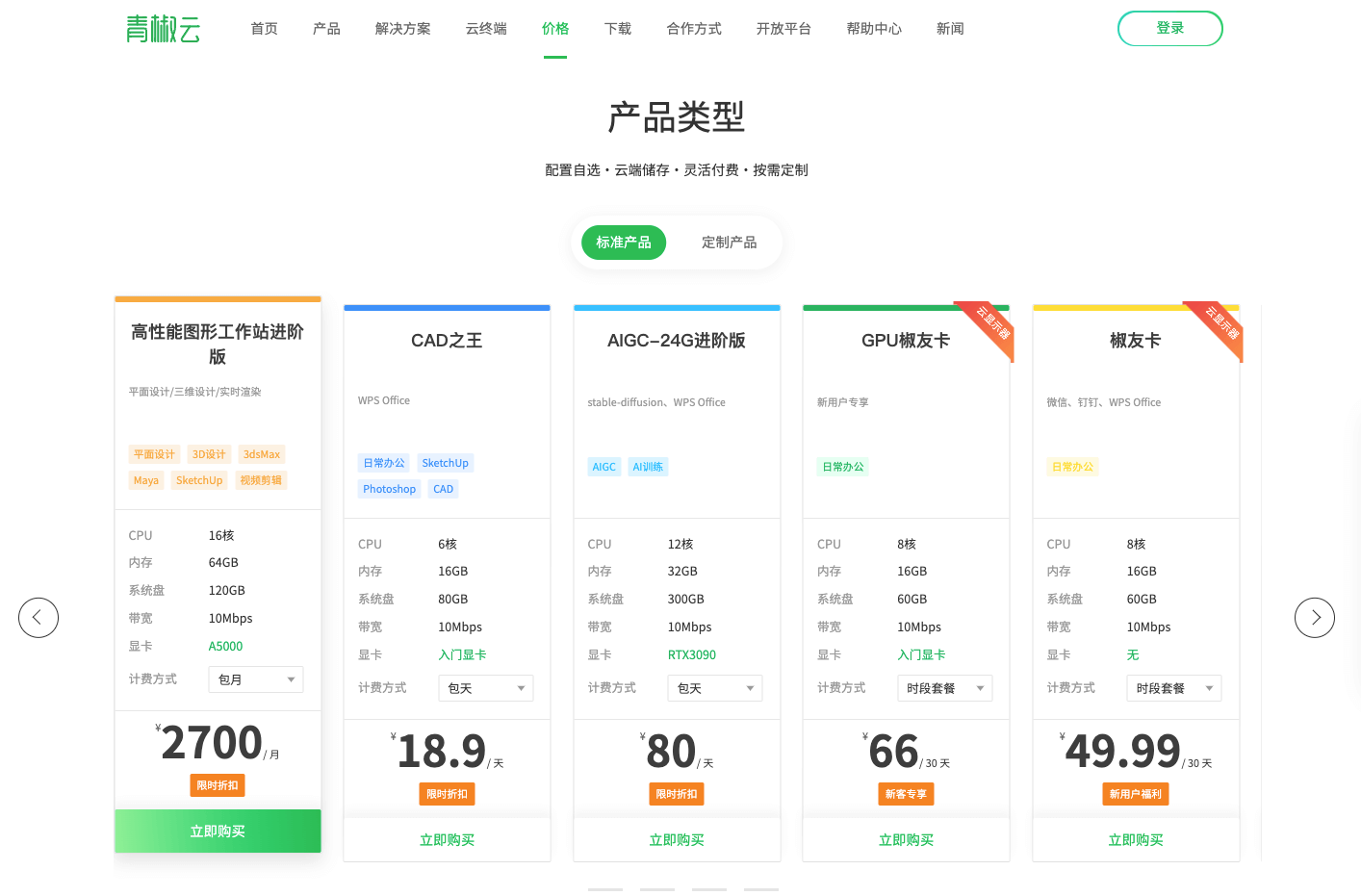Image resolution: width=1361 pixels, height=896 pixels.
Task: Open billing dropdown for GPU椒友卡
Action: [x=945, y=688]
